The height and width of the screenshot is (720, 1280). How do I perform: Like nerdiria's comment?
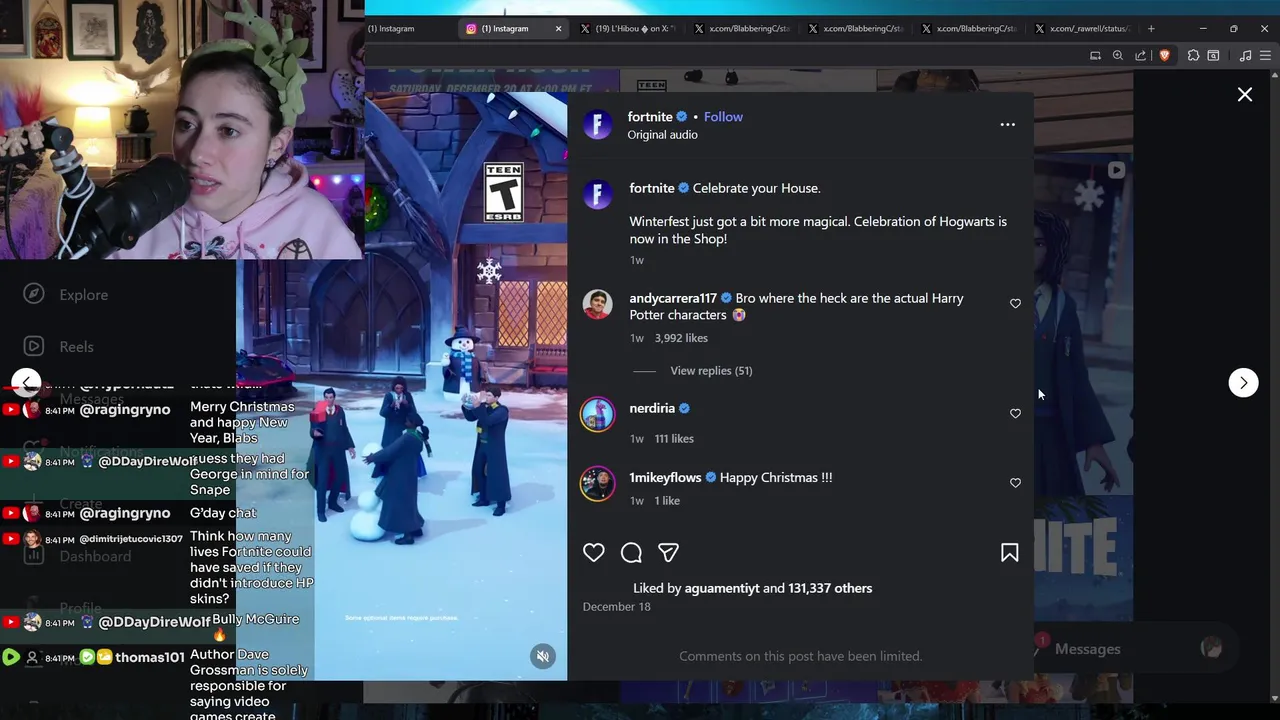1015,414
